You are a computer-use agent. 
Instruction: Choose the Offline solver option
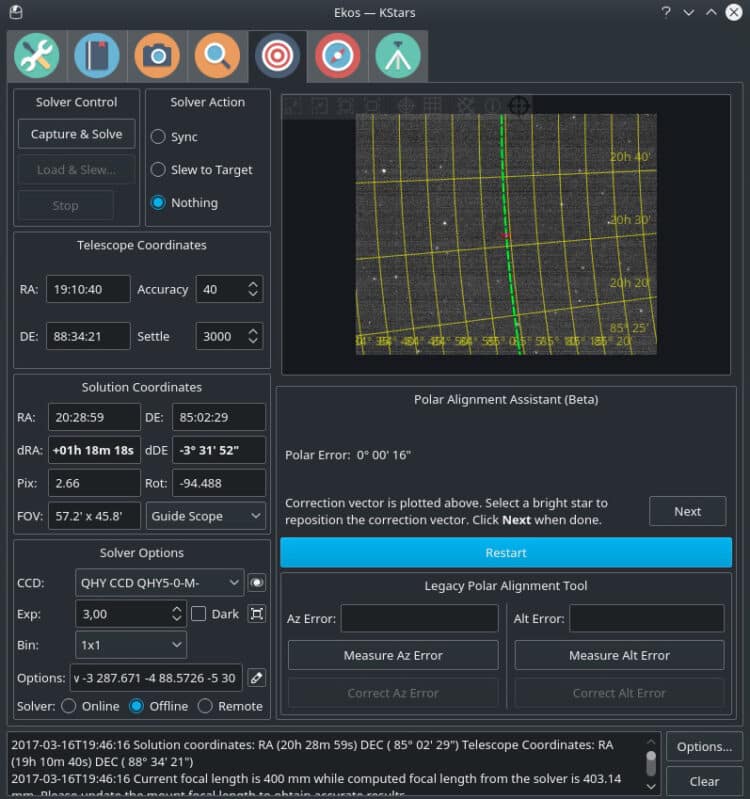pos(158,706)
